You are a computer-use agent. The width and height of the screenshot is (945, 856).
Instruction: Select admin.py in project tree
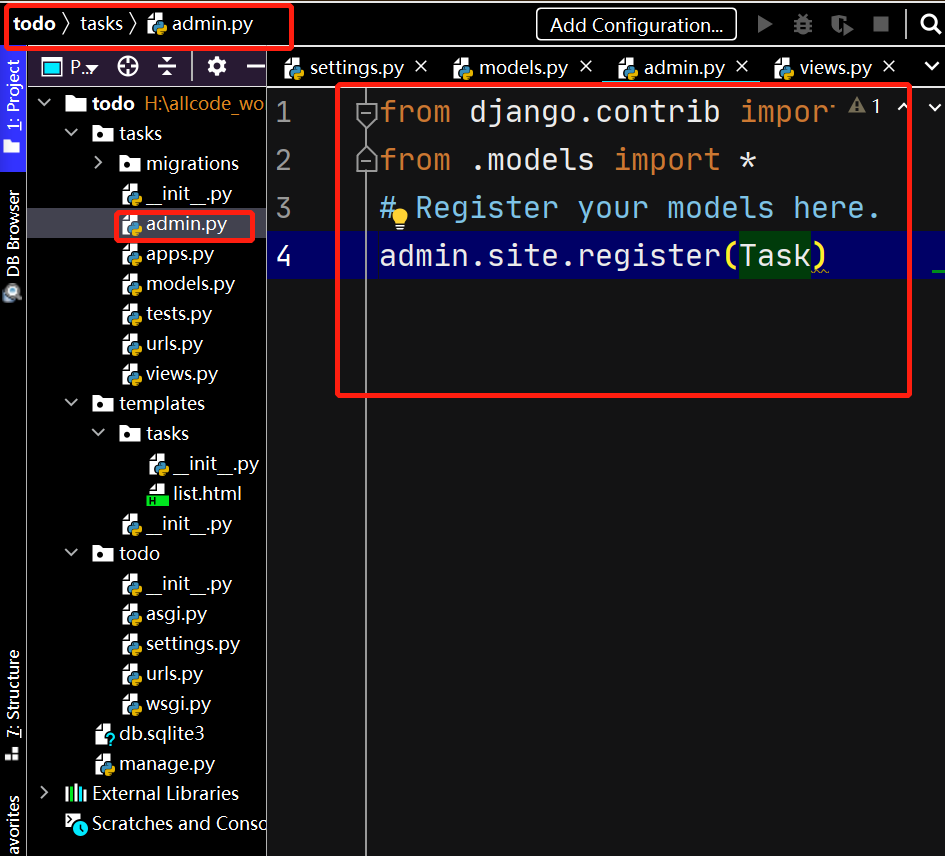point(174,224)
